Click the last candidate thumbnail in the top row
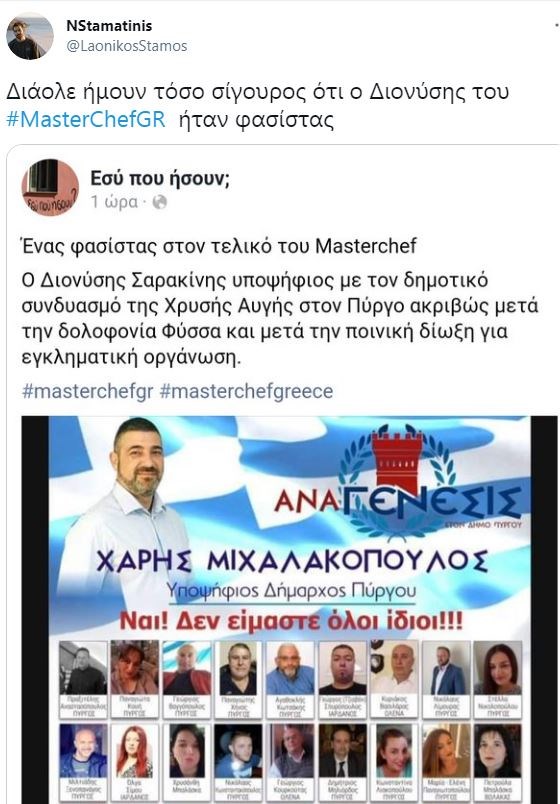This screenshot has height=804, width=560. (x=497, y=668)
